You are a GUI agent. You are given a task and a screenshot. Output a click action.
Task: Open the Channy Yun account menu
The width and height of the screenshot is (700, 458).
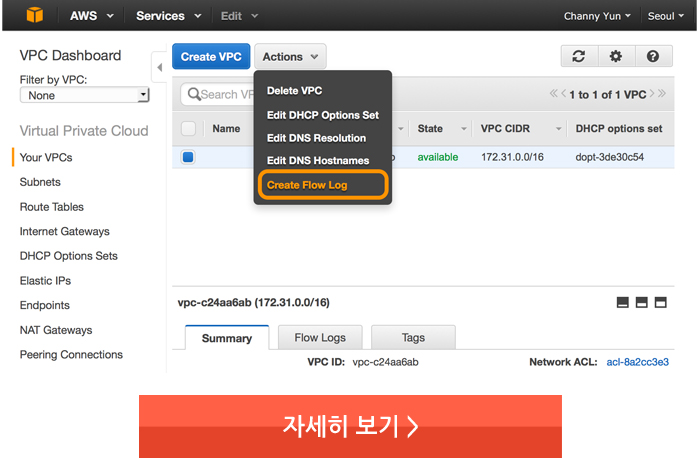click(x=597, y=16)
